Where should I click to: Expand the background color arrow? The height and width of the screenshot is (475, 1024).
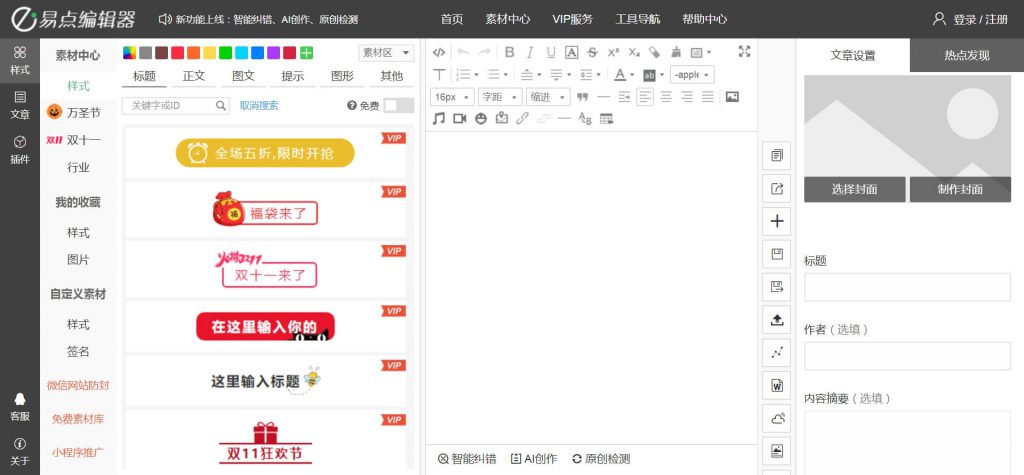click(x=662, y=75)
